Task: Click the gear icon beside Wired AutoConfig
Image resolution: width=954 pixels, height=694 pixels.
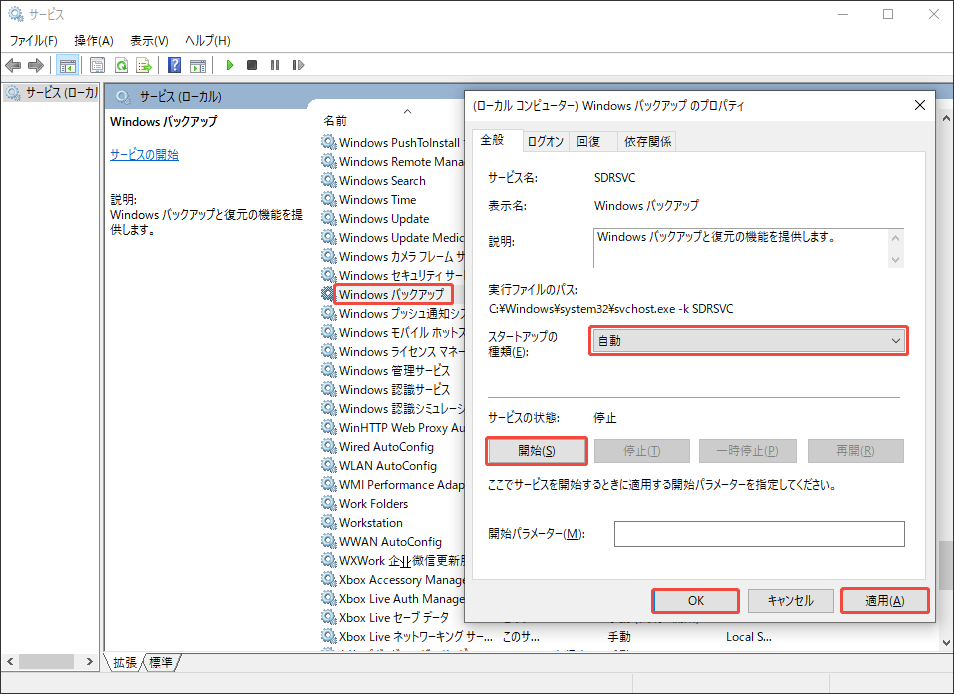Action: (329, 446)
